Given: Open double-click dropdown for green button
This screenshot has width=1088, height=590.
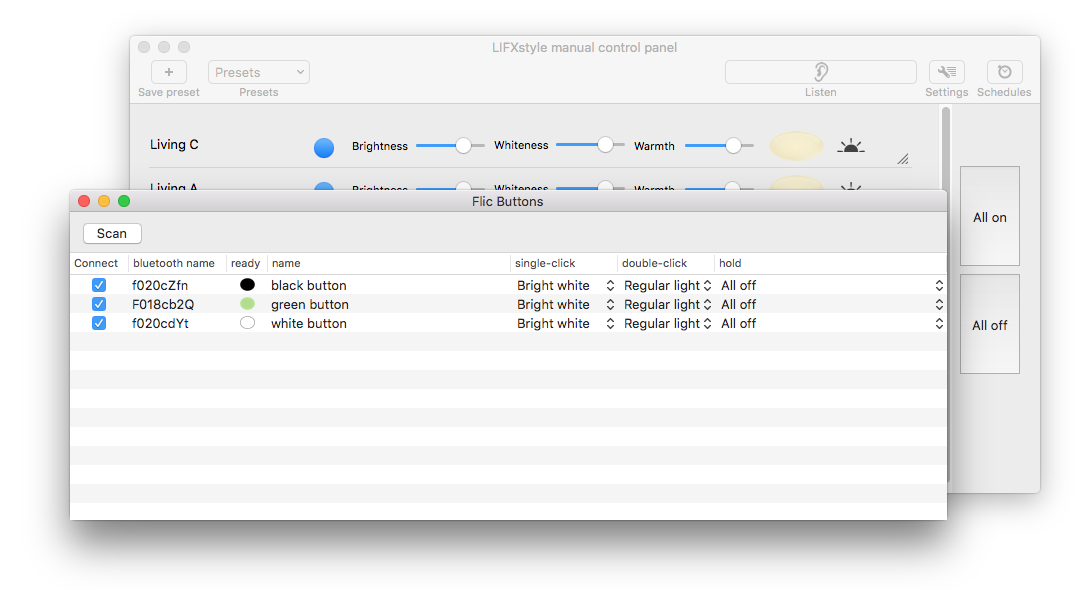Looking at the screenshot, I should [x=668, y=304].
